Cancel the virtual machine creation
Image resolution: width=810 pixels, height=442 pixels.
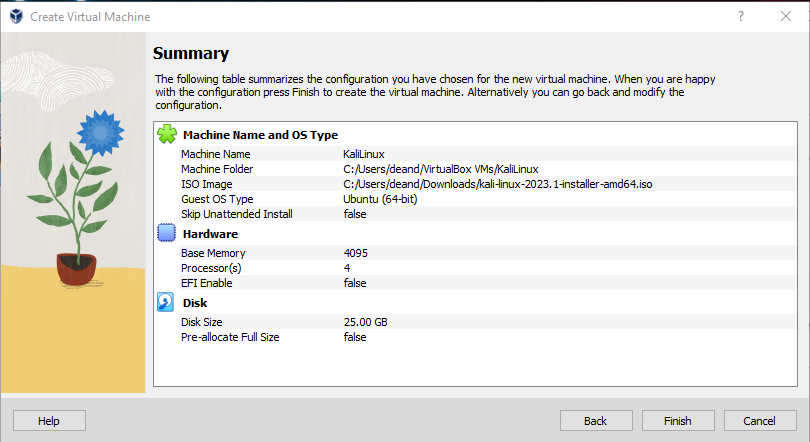[759, 421]
